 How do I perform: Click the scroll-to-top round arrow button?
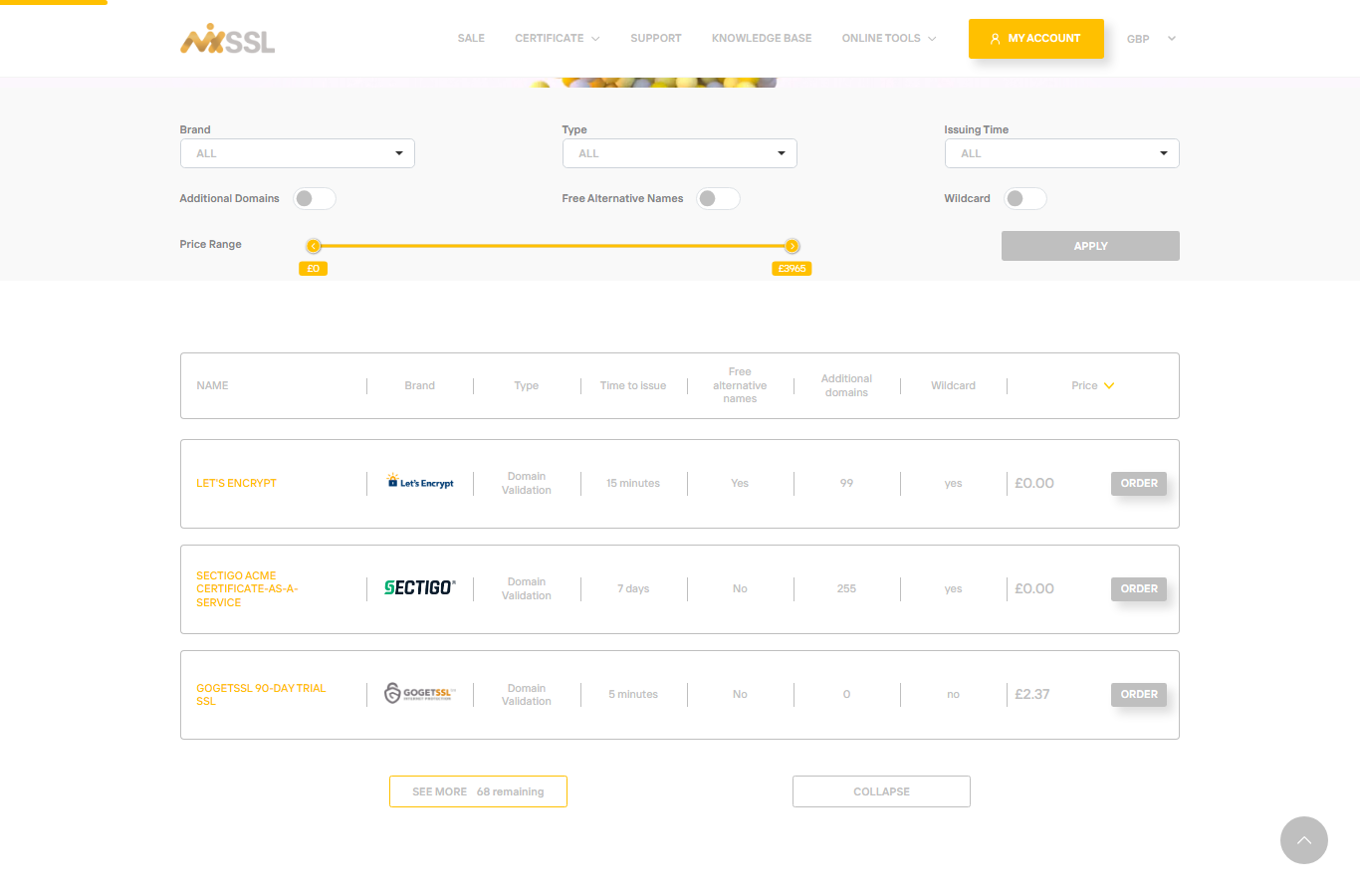click(x=1304, y=840)
